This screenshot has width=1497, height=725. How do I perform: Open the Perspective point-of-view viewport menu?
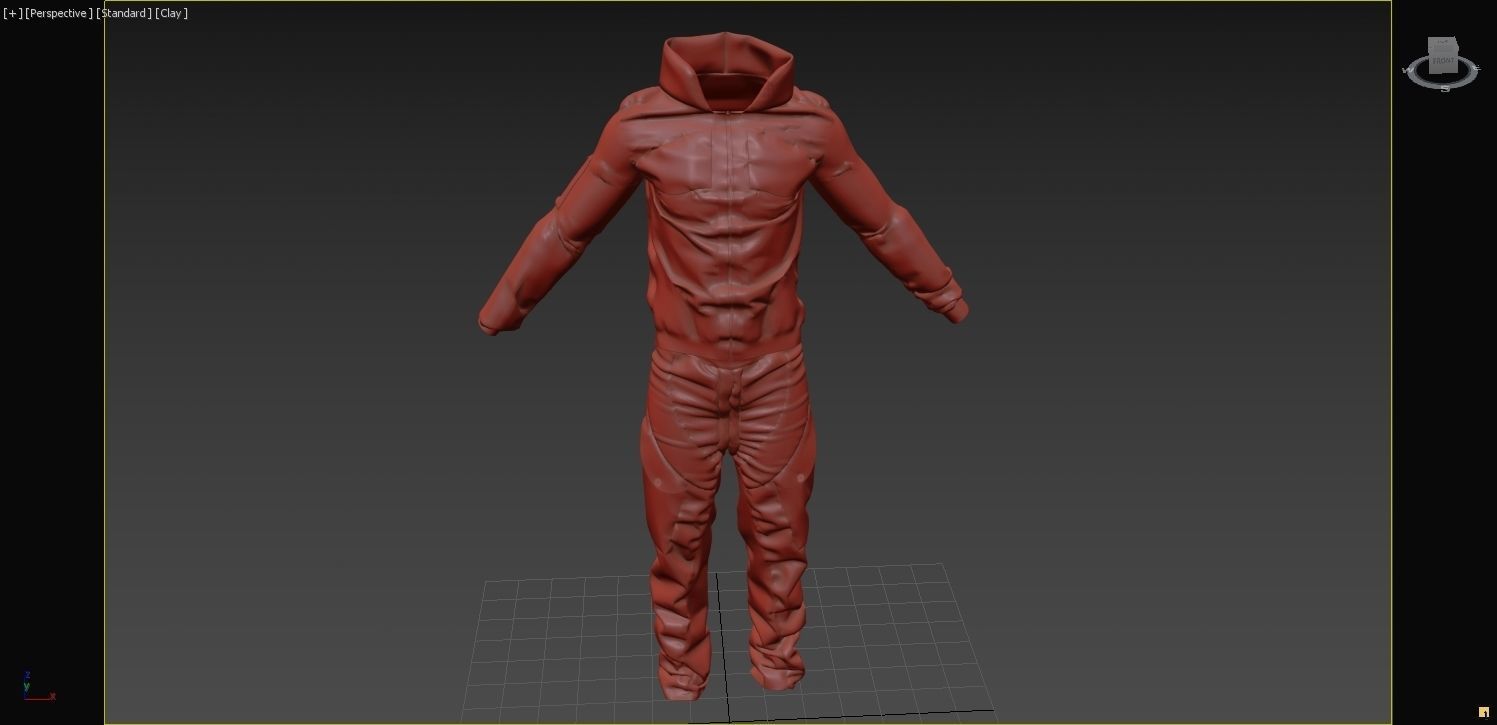pyautogui.click(x=59, y=13)
